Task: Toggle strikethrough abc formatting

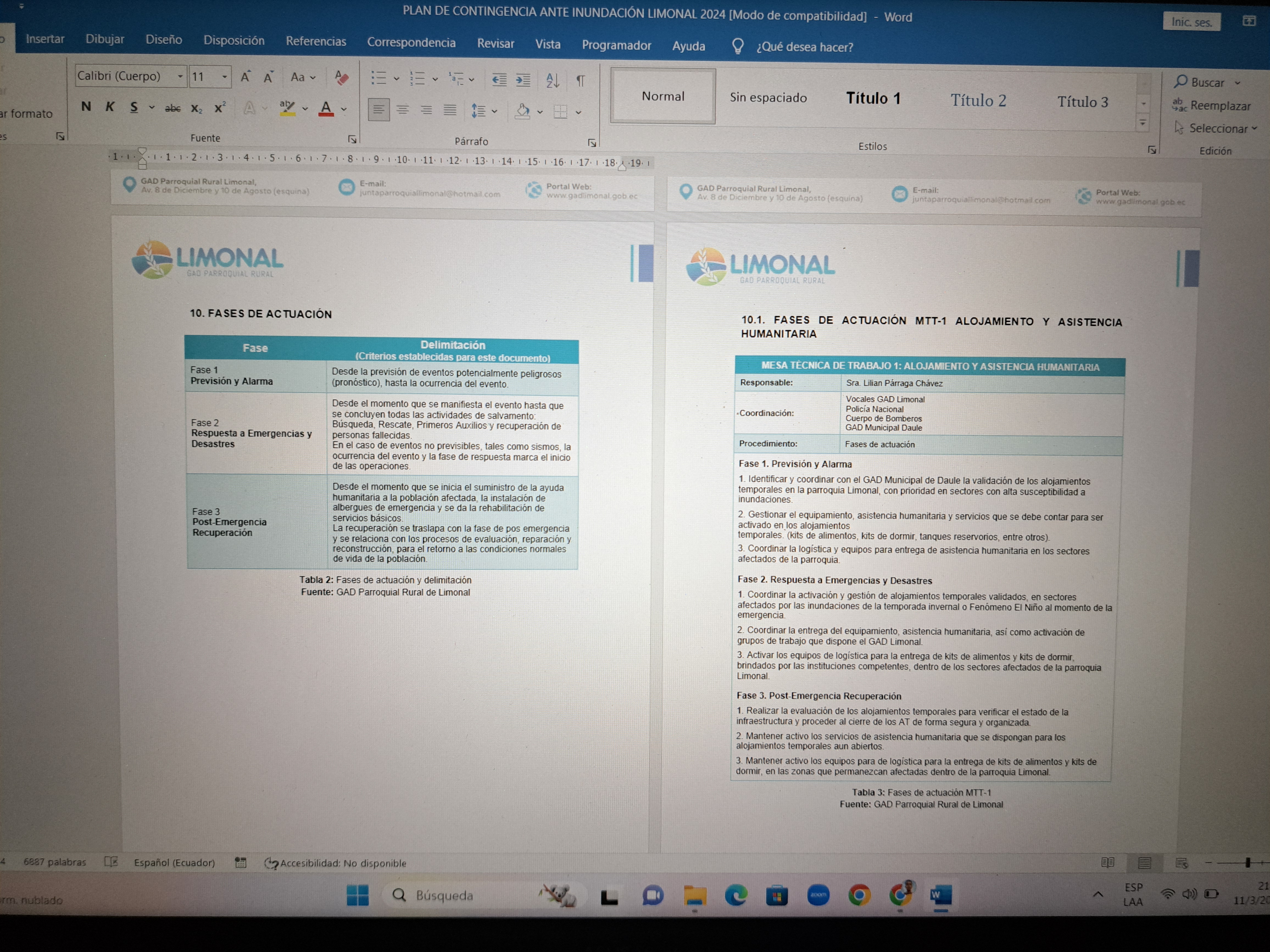Action: tap(172, 108)
